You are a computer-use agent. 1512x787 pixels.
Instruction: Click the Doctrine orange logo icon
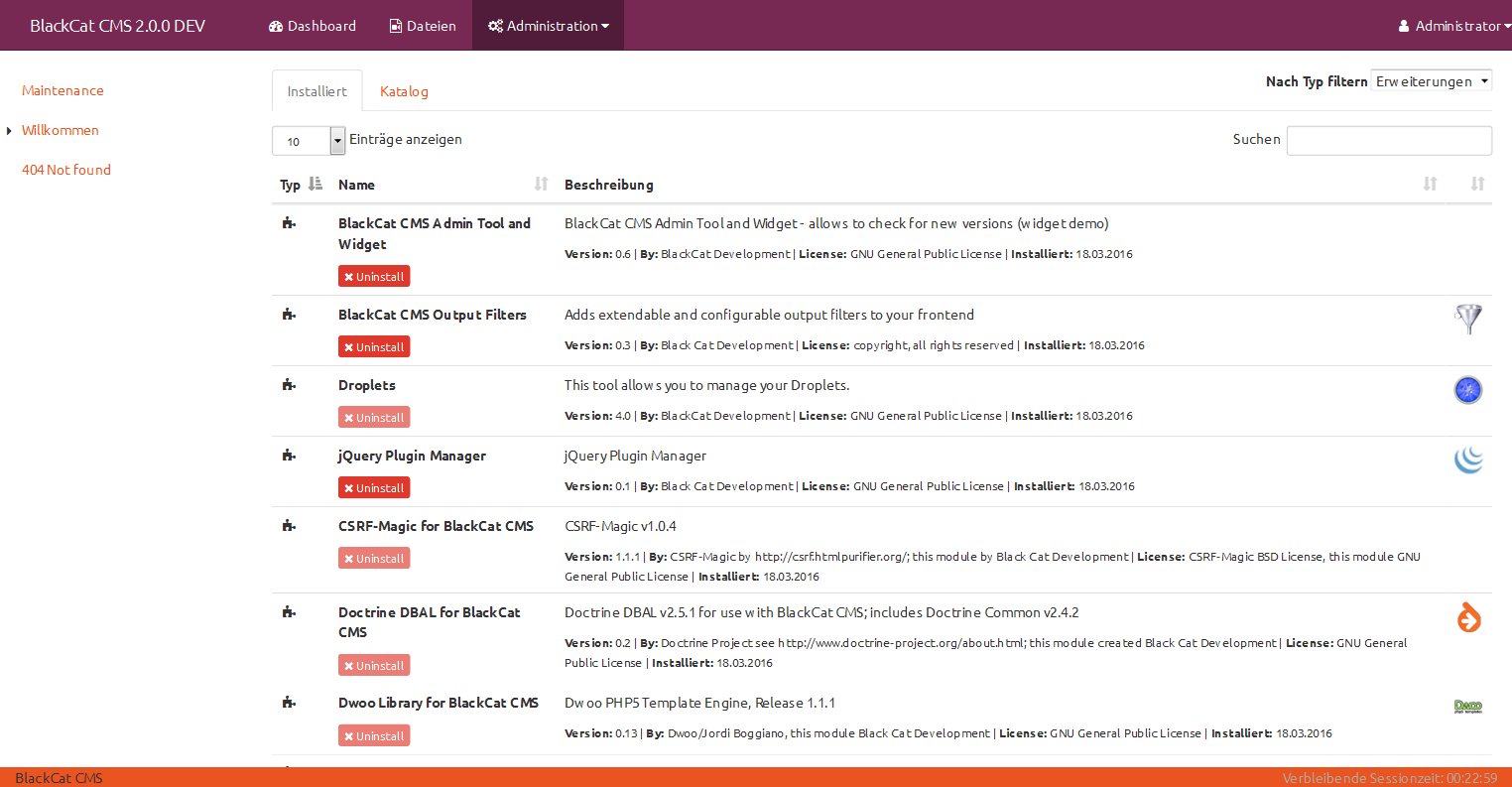pos(1468,617)
